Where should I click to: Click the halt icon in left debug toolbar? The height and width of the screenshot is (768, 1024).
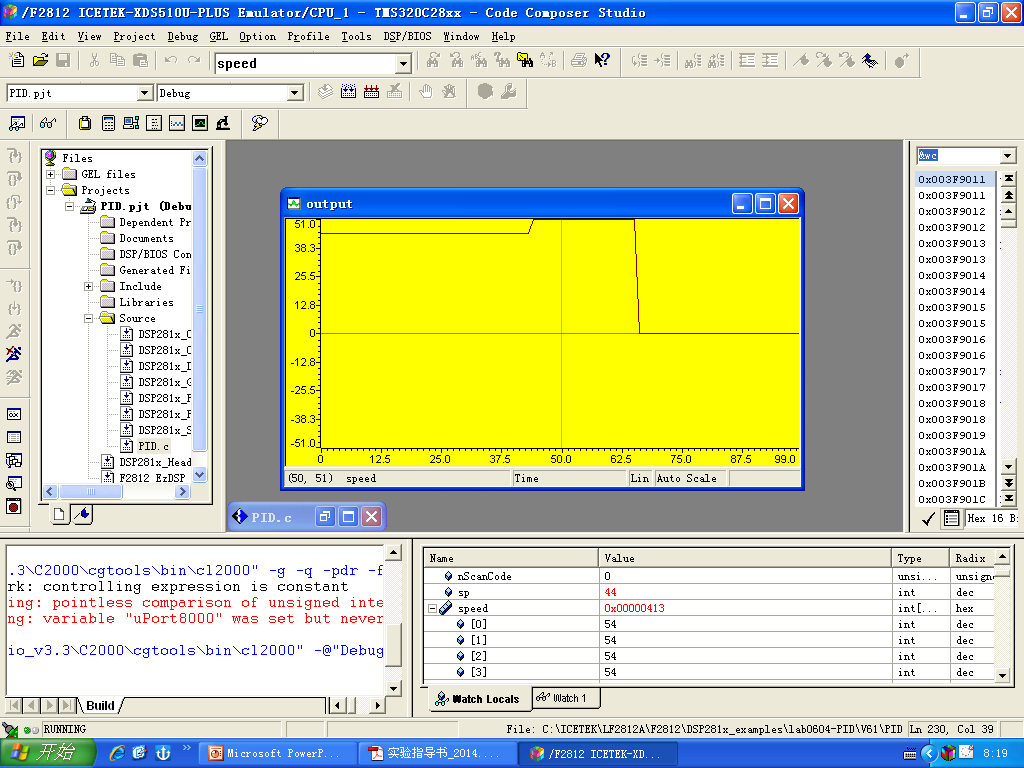pyautogui.click(x=14, y=354)
